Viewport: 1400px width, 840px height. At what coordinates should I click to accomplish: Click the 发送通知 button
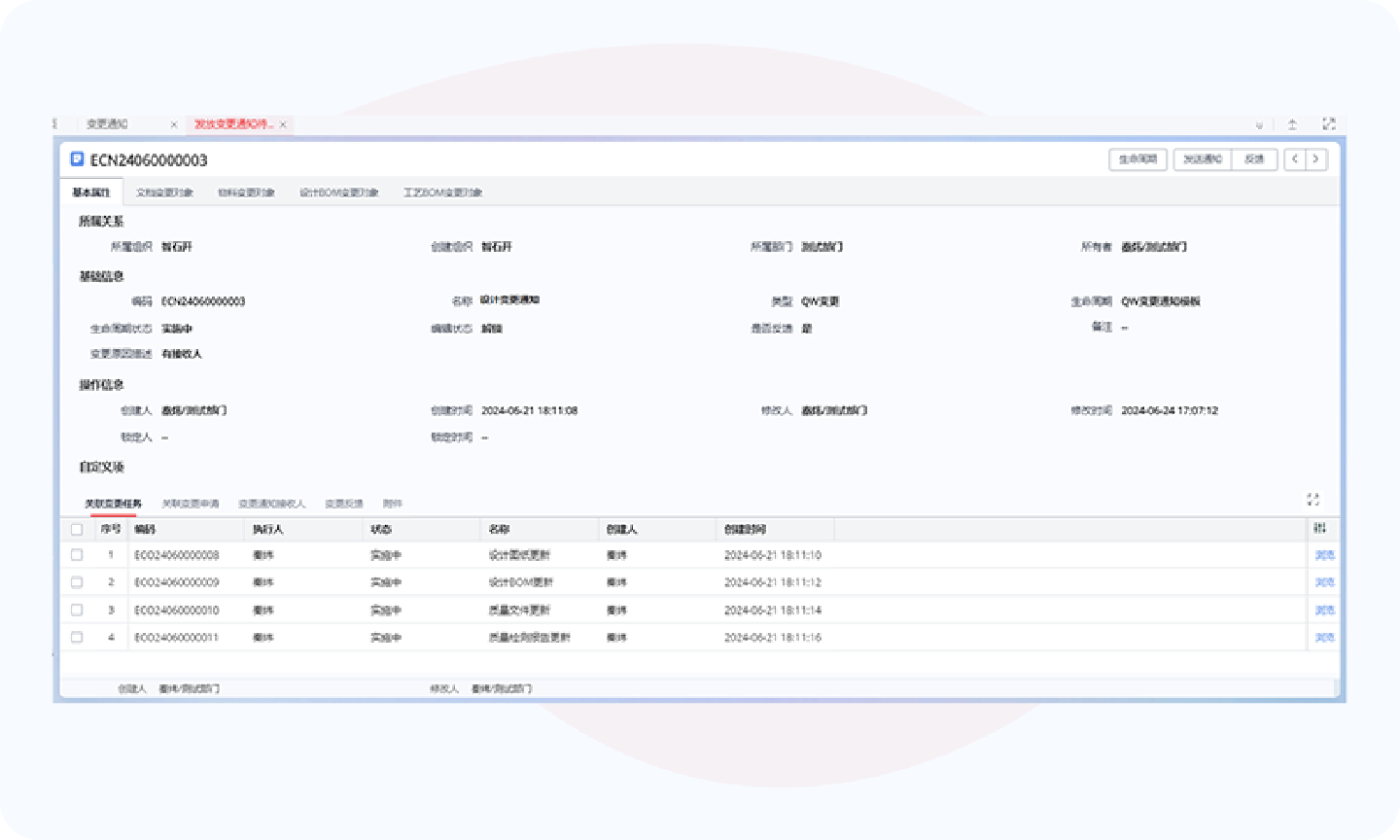point(1203,159)
